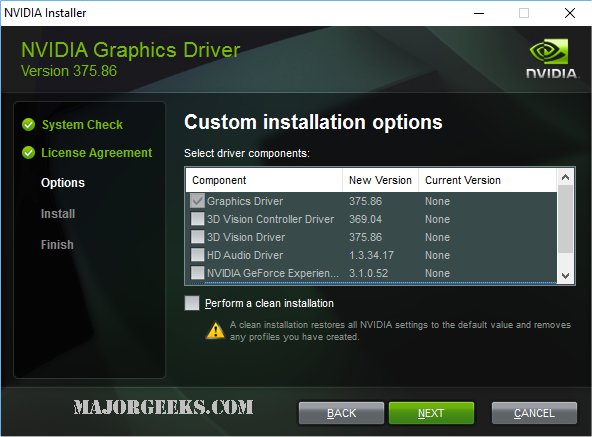The image size is (592, 437).
Task: Click the Current Version column header
Action: (x=487, y=180)
